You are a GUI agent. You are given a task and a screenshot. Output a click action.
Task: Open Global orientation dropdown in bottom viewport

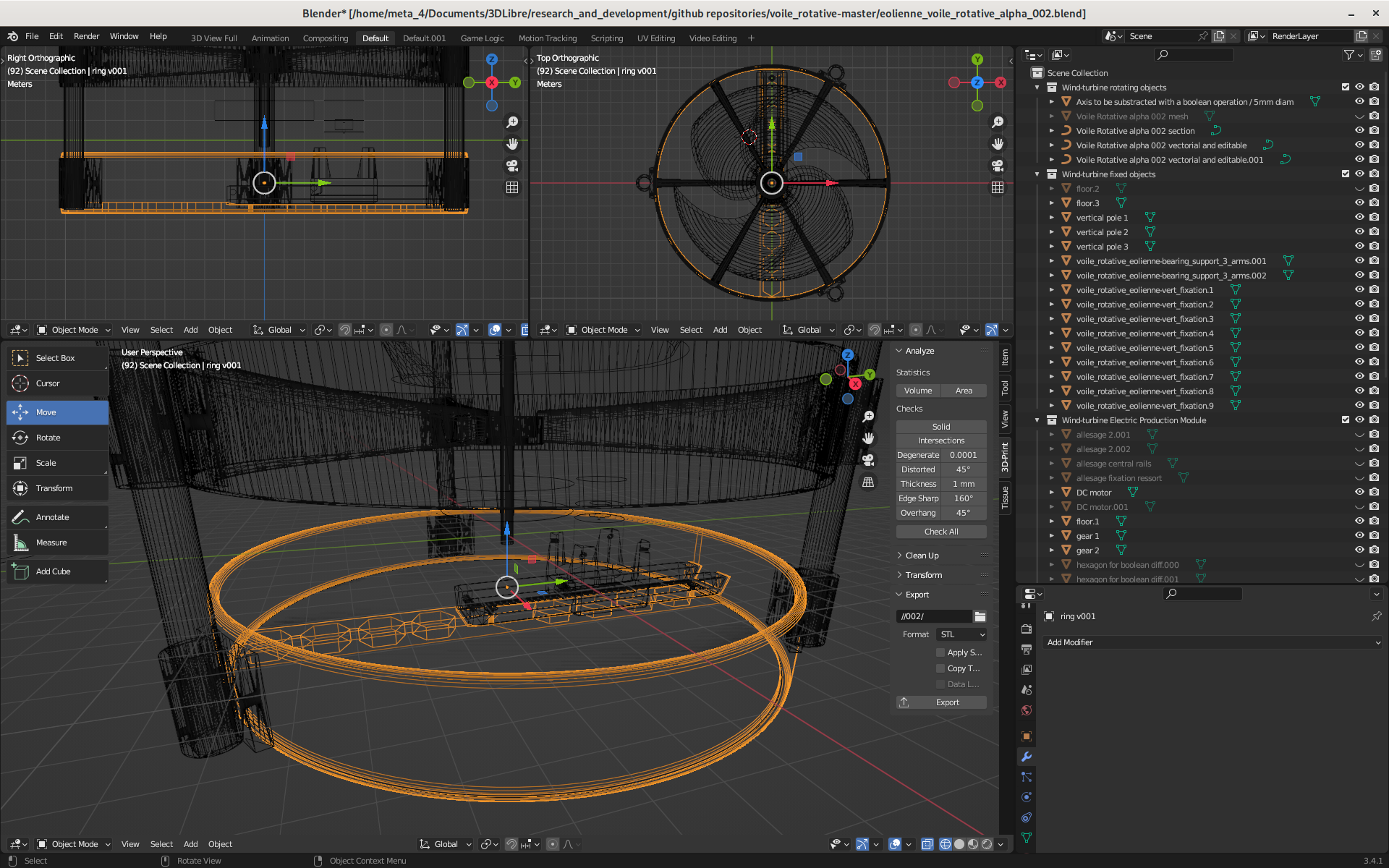click(x=446, y=844)
